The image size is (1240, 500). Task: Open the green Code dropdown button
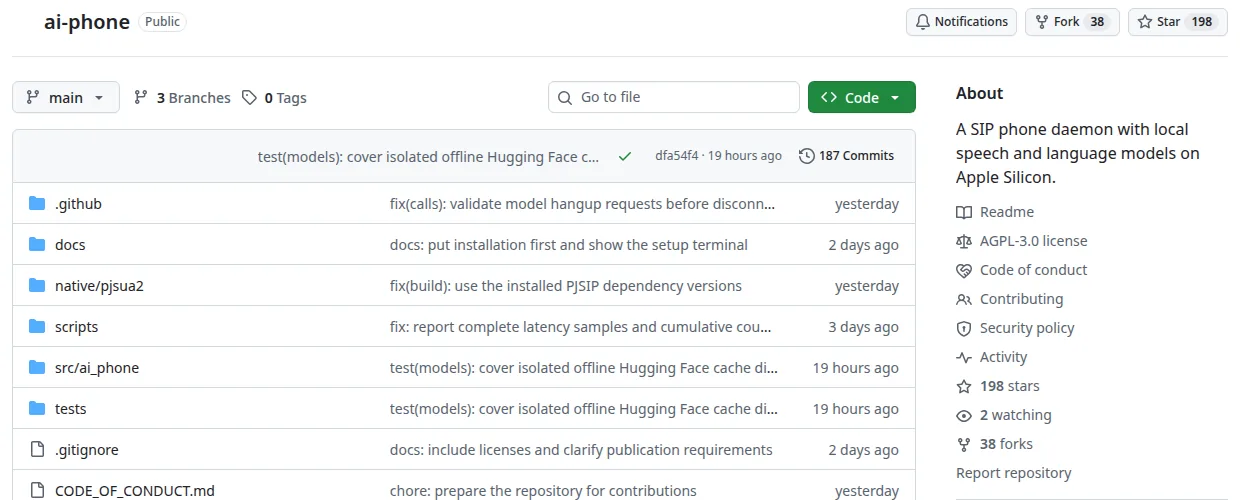point(862,97)
